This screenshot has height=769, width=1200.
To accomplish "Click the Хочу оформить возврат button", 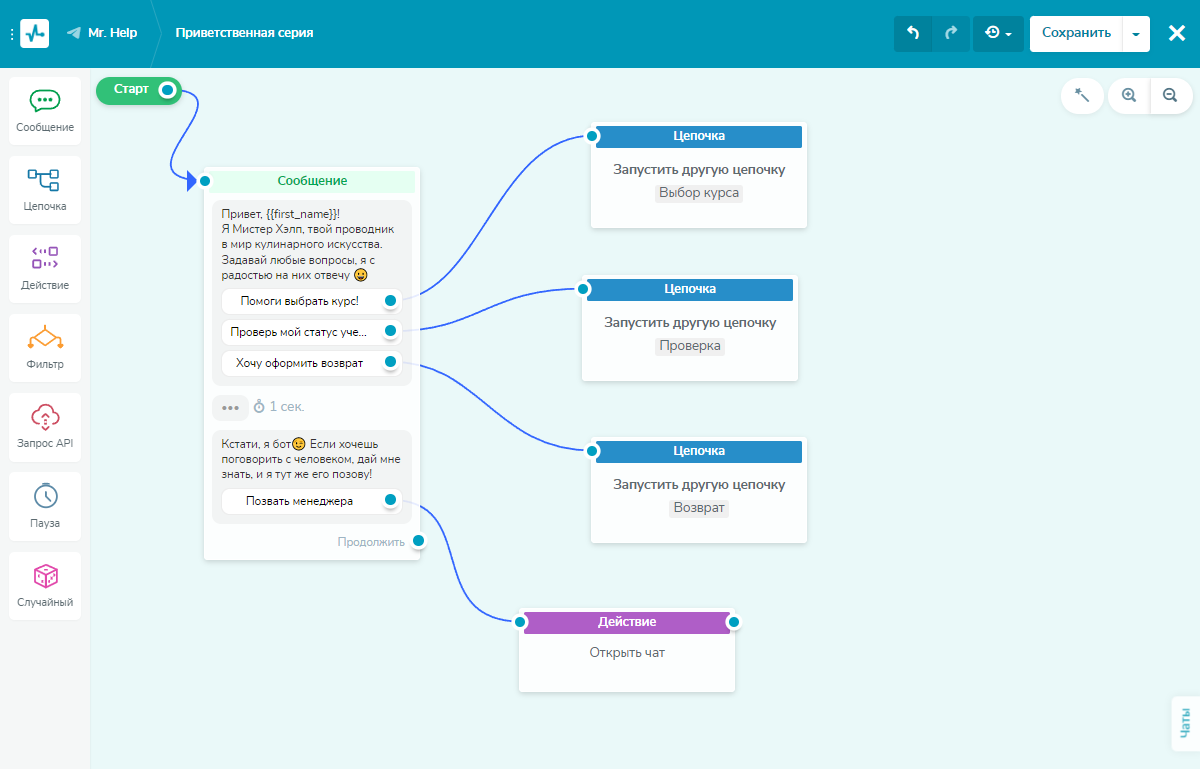I will pos(310,363).
